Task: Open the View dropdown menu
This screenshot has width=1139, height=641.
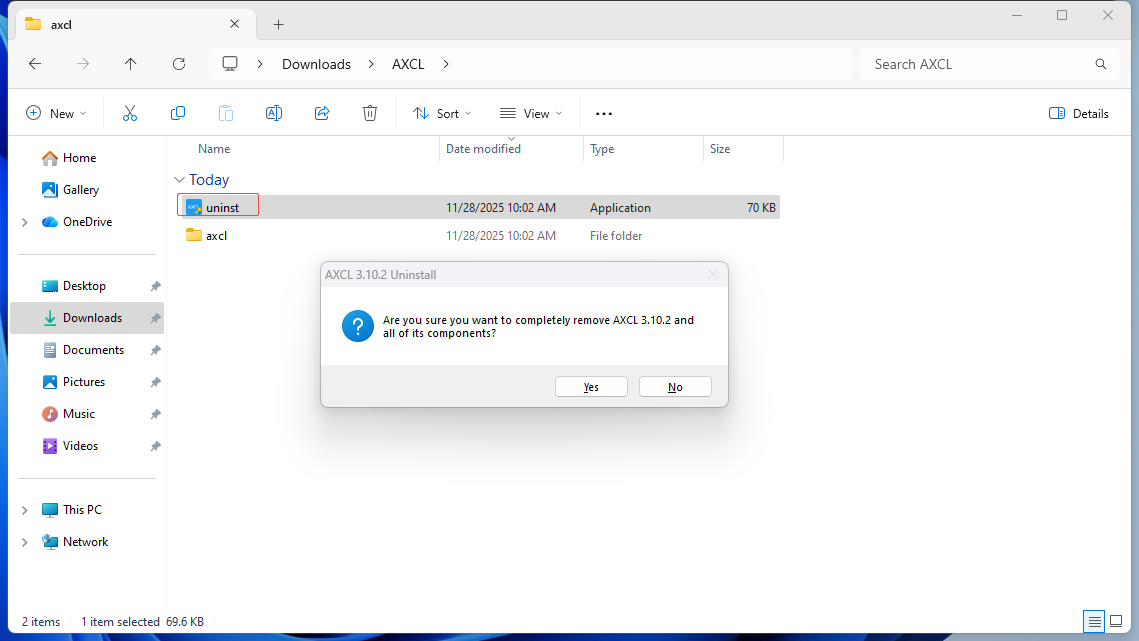Action: coord(531,113)
